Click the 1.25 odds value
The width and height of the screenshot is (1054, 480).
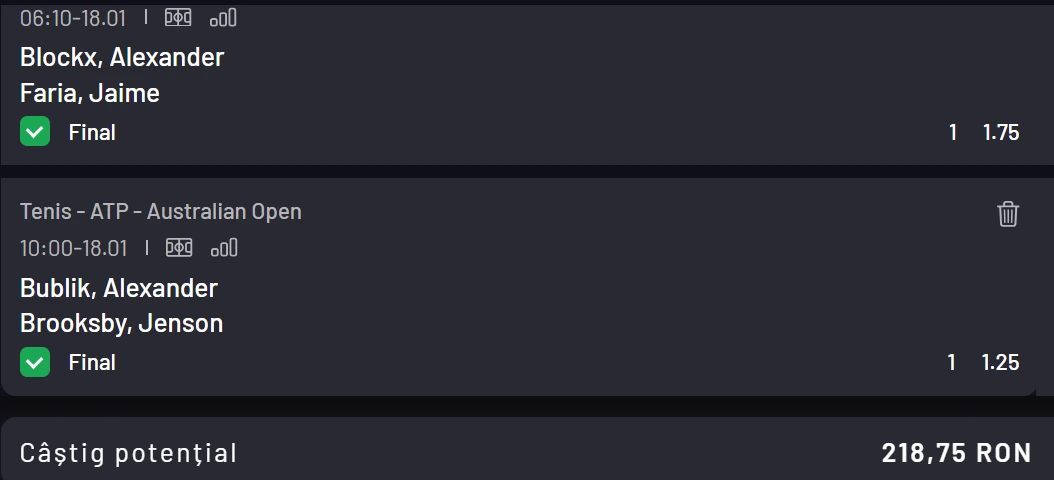1000,363
